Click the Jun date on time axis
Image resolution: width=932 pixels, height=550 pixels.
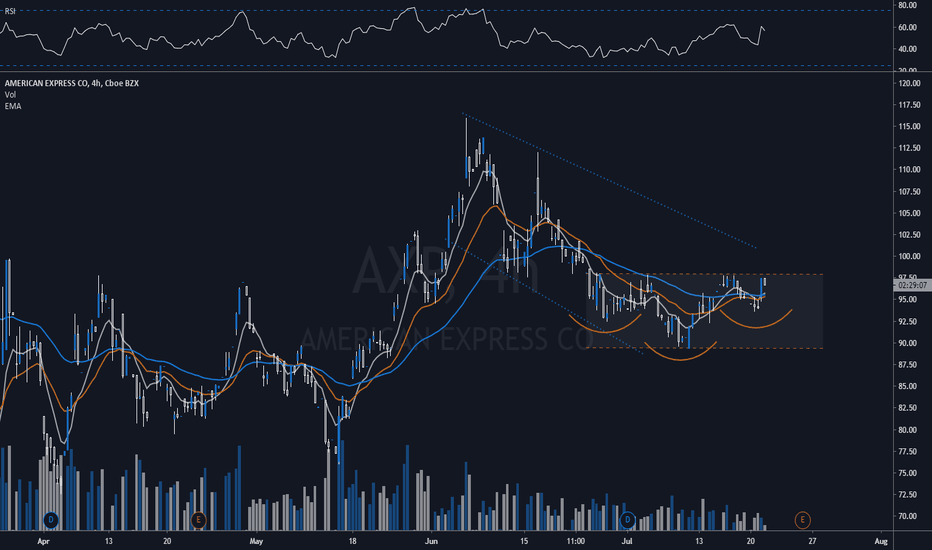click(x=431, y=541)
